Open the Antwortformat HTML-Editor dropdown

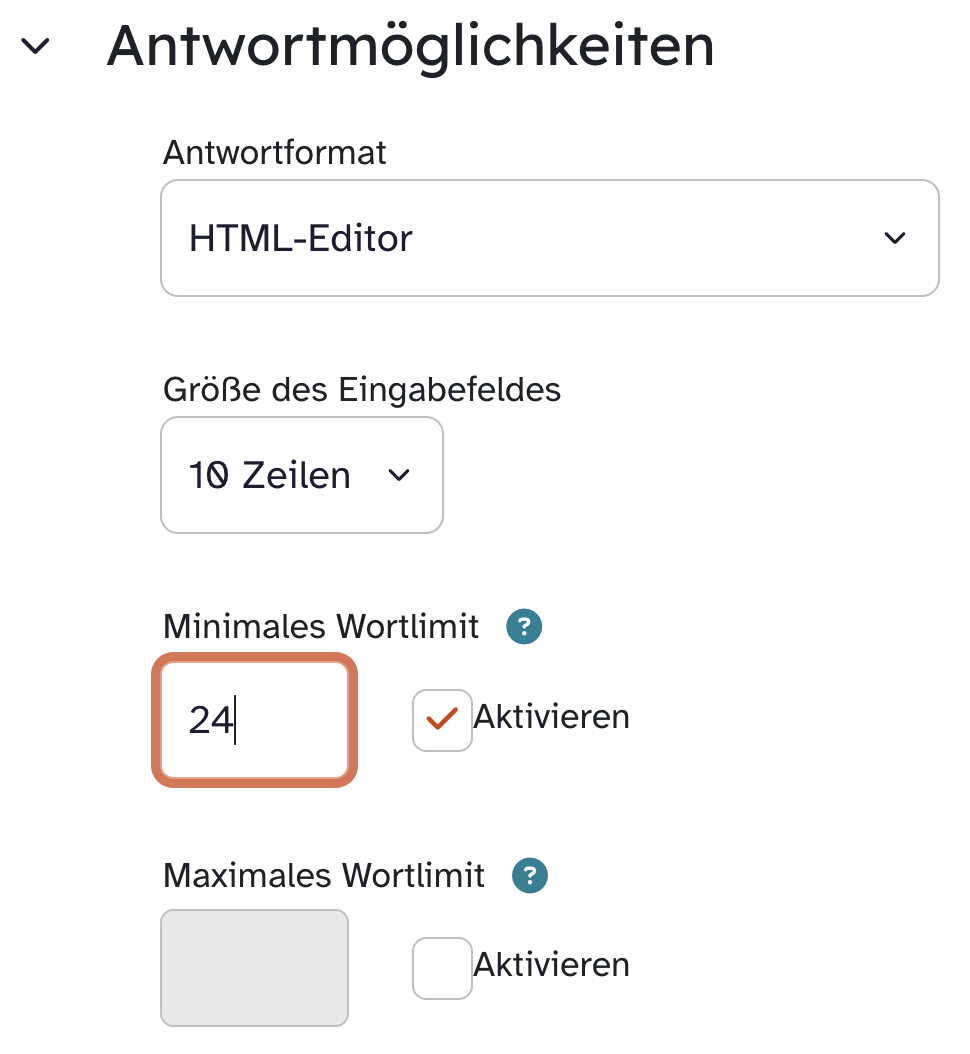(x=549, y=238)
